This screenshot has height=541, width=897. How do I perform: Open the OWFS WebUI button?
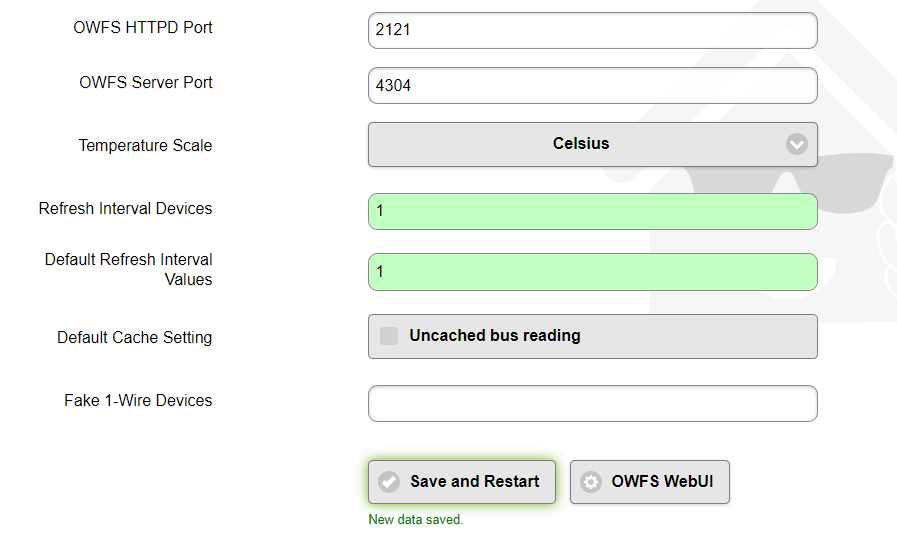[x=650, y=482]
